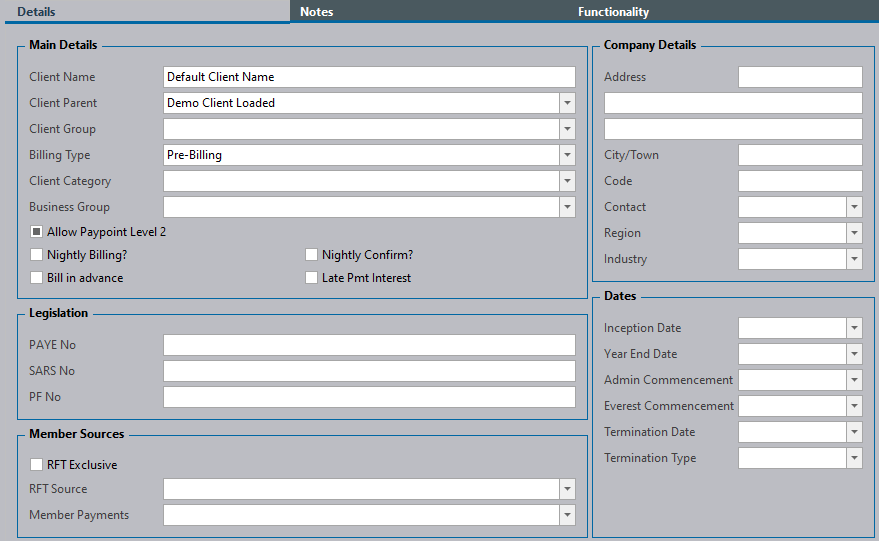Expand the Termination Type dropdown

(x=854, y=458)
